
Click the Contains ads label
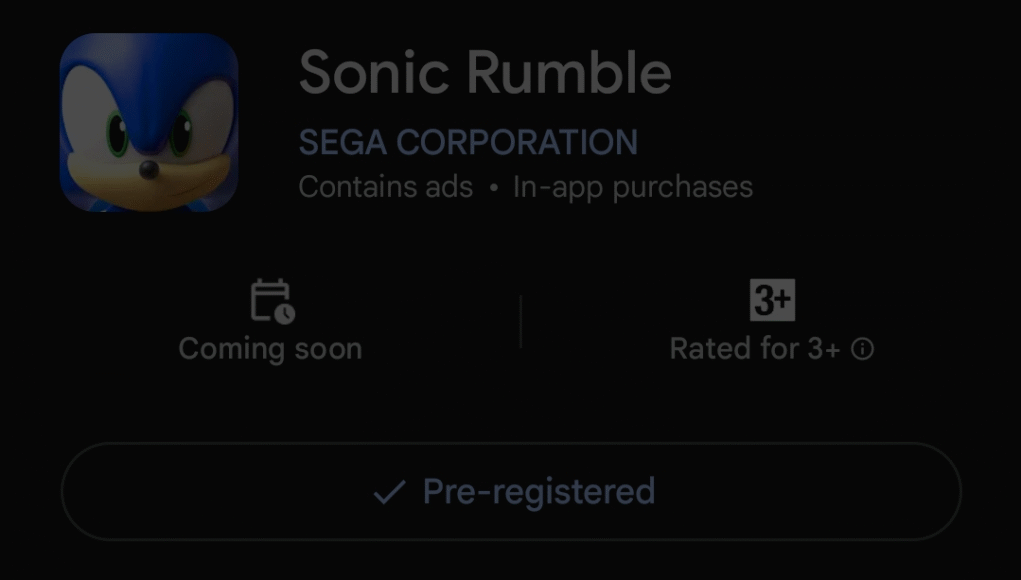386,187
